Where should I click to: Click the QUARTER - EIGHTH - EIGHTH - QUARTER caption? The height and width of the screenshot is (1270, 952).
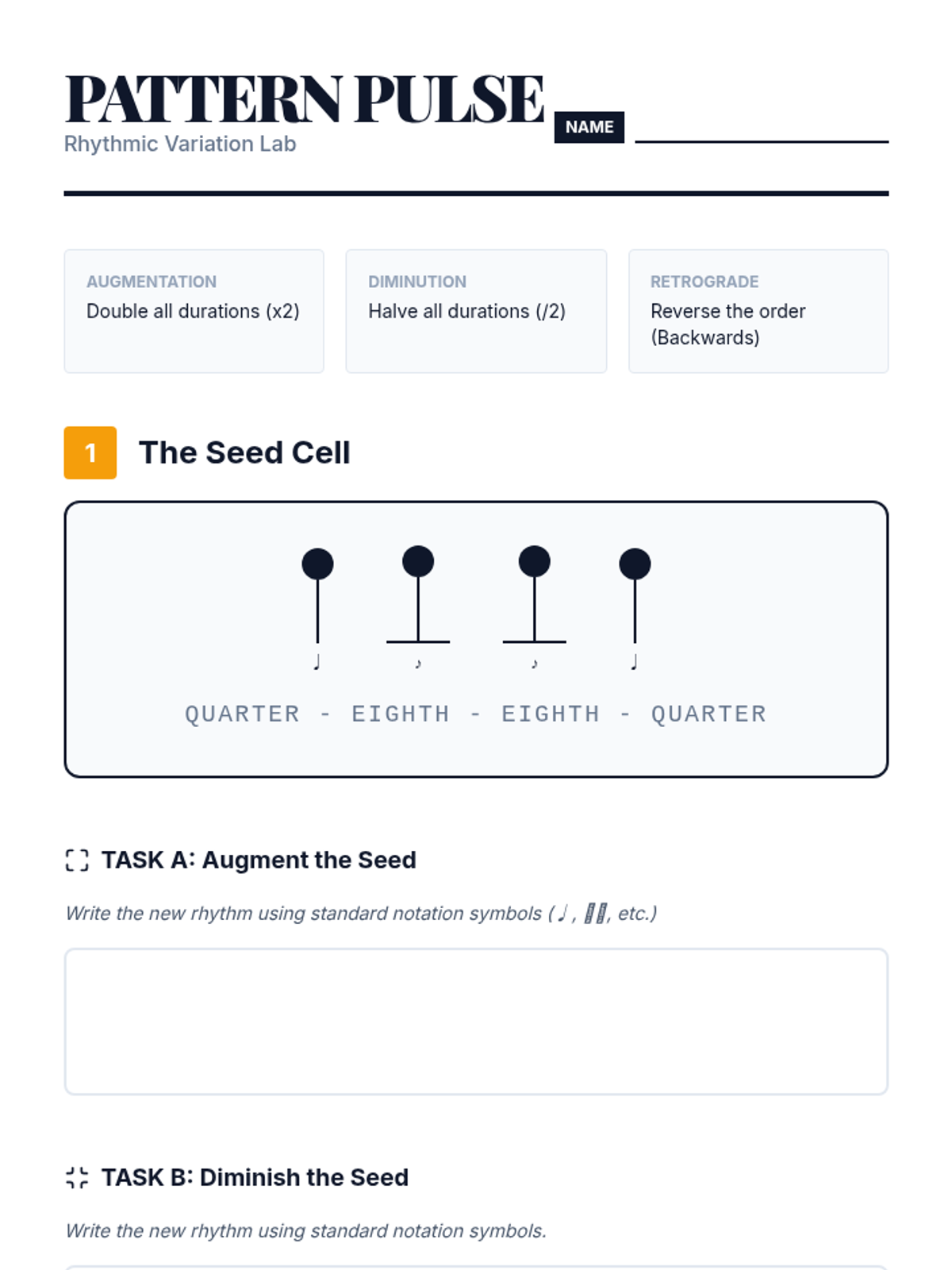(x=476, y=714)
